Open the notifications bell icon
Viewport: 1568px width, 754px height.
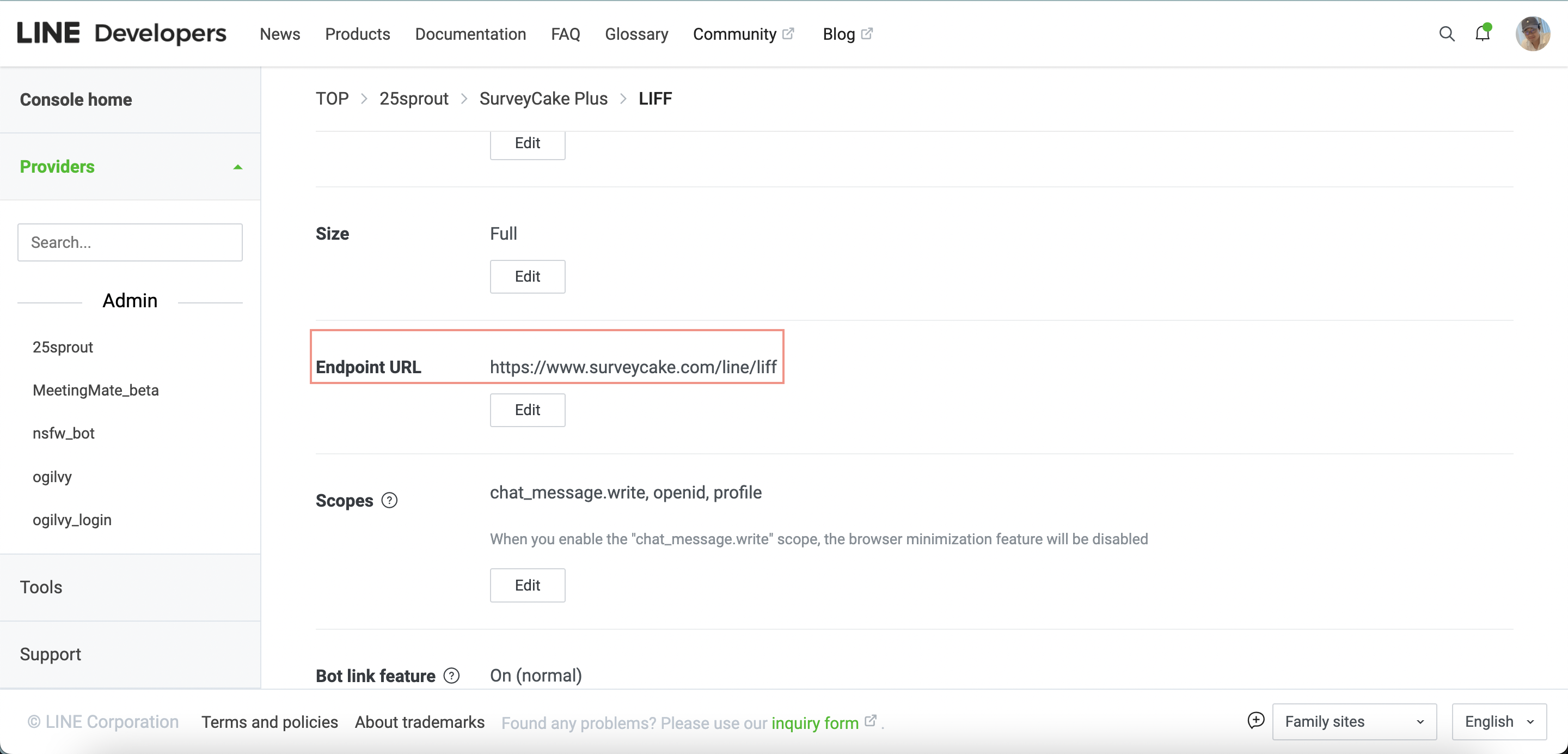tap(1483, 33)
